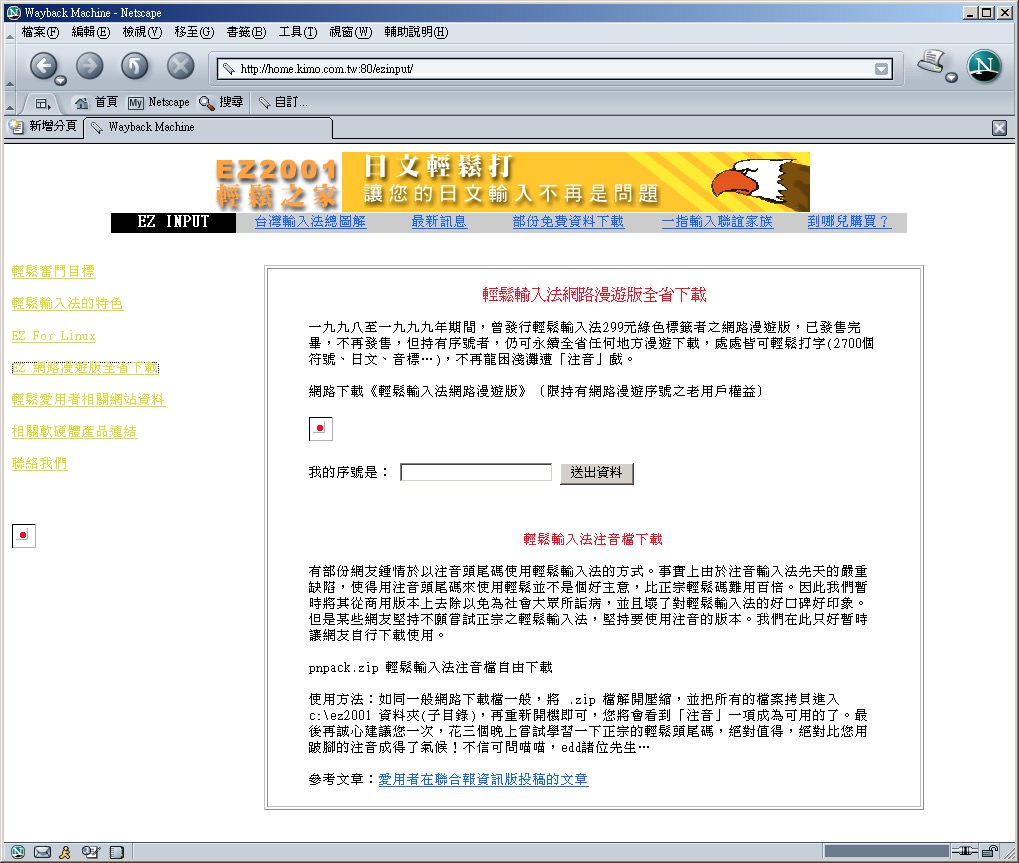Expand the Print button dropdown arrow
1019x863 pixels.
(x=951, y=78)
